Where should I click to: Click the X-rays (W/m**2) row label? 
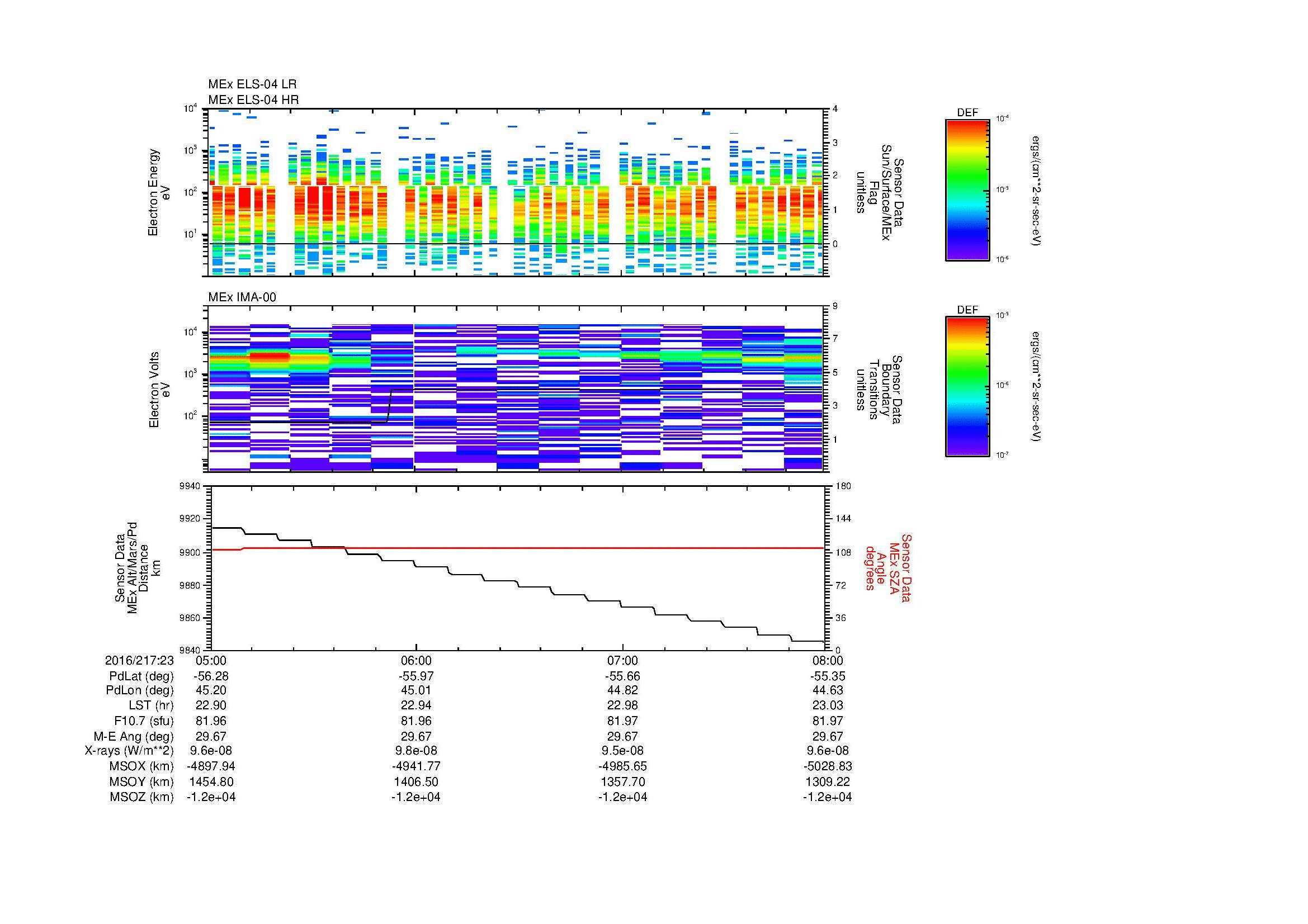pos(129,751)
